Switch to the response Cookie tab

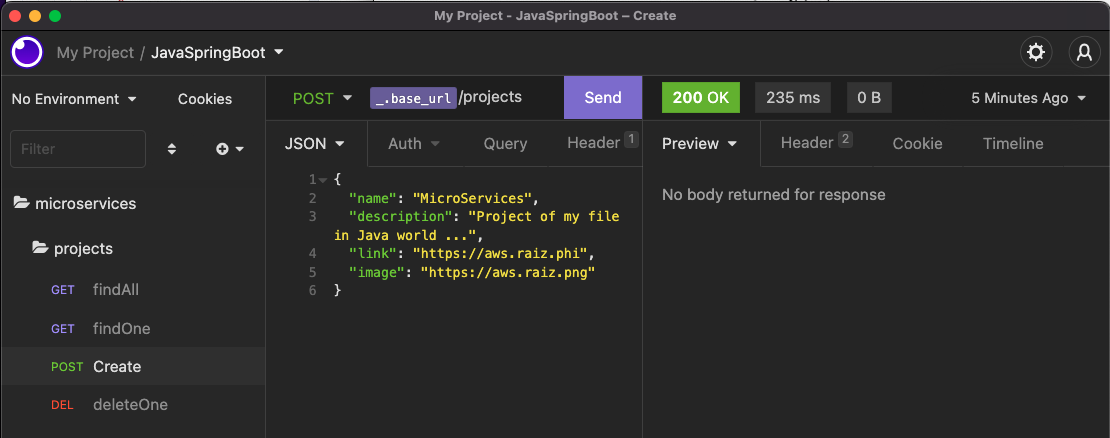[x=917, y=144]
